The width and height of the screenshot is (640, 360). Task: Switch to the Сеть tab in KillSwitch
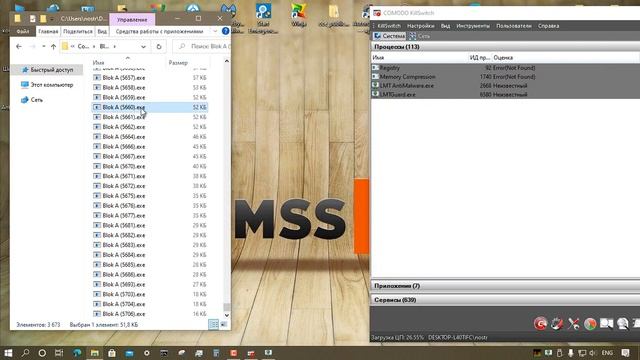tap(420, 36)
